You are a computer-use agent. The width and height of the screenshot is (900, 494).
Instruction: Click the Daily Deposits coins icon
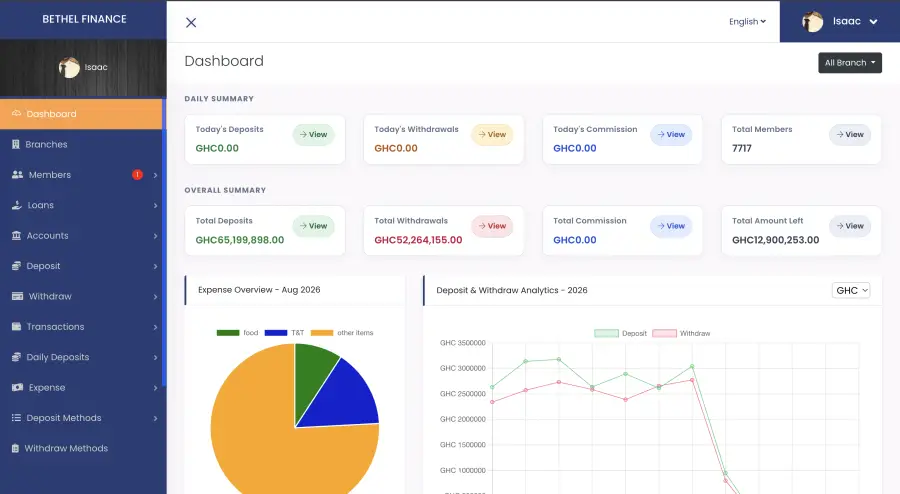[x=16, y=357]
